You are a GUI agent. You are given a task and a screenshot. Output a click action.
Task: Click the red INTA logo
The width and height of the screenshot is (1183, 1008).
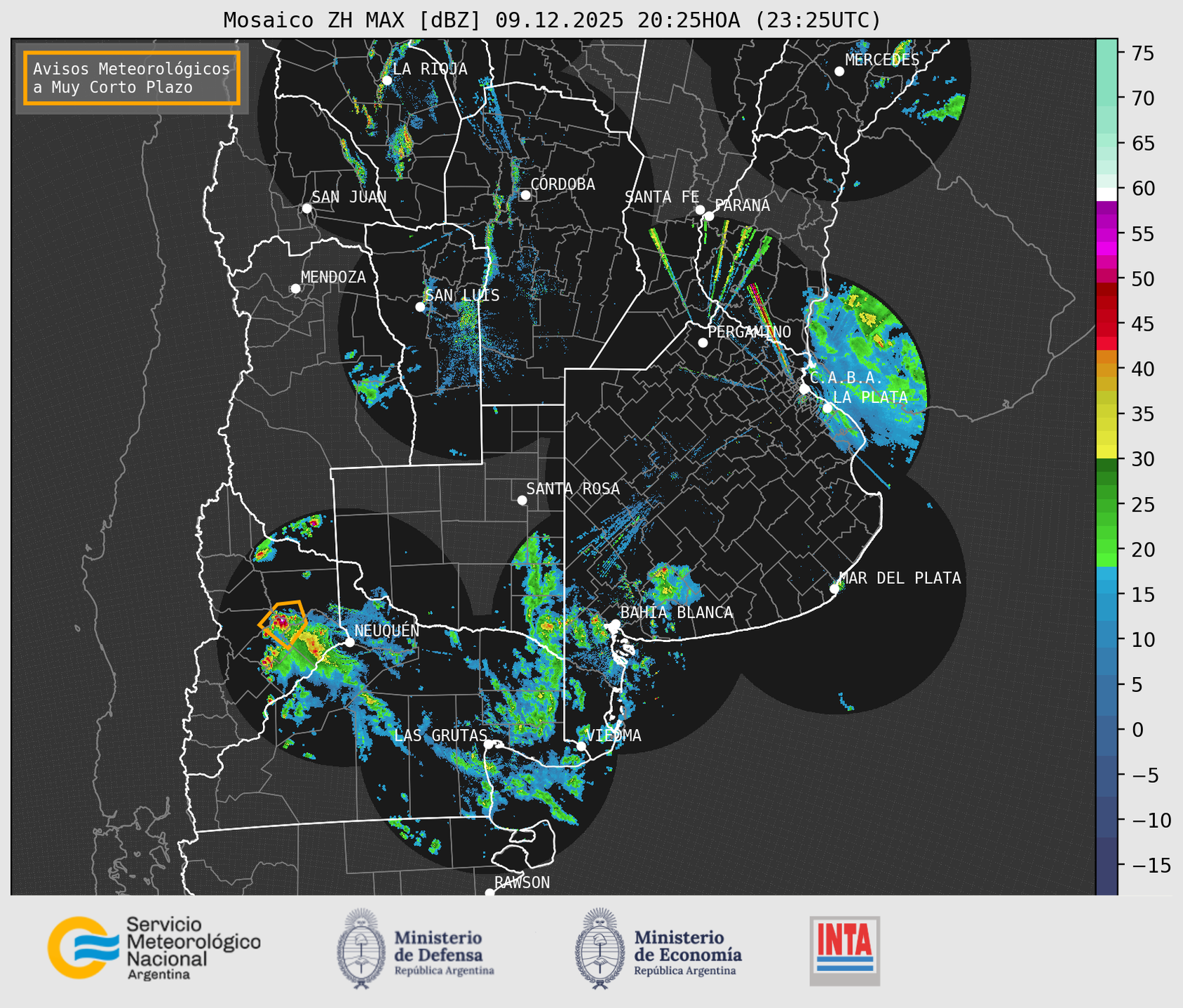click(844, 950)
